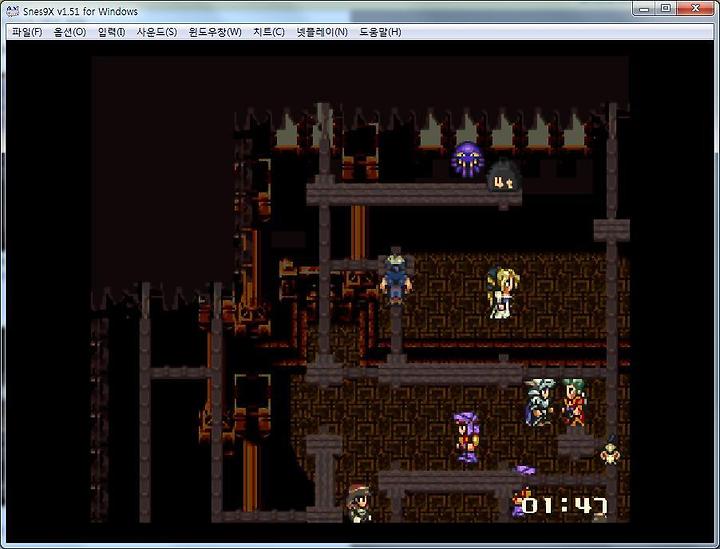Minimize the Snes9X window
720x549 pixels.
(644, 9)
